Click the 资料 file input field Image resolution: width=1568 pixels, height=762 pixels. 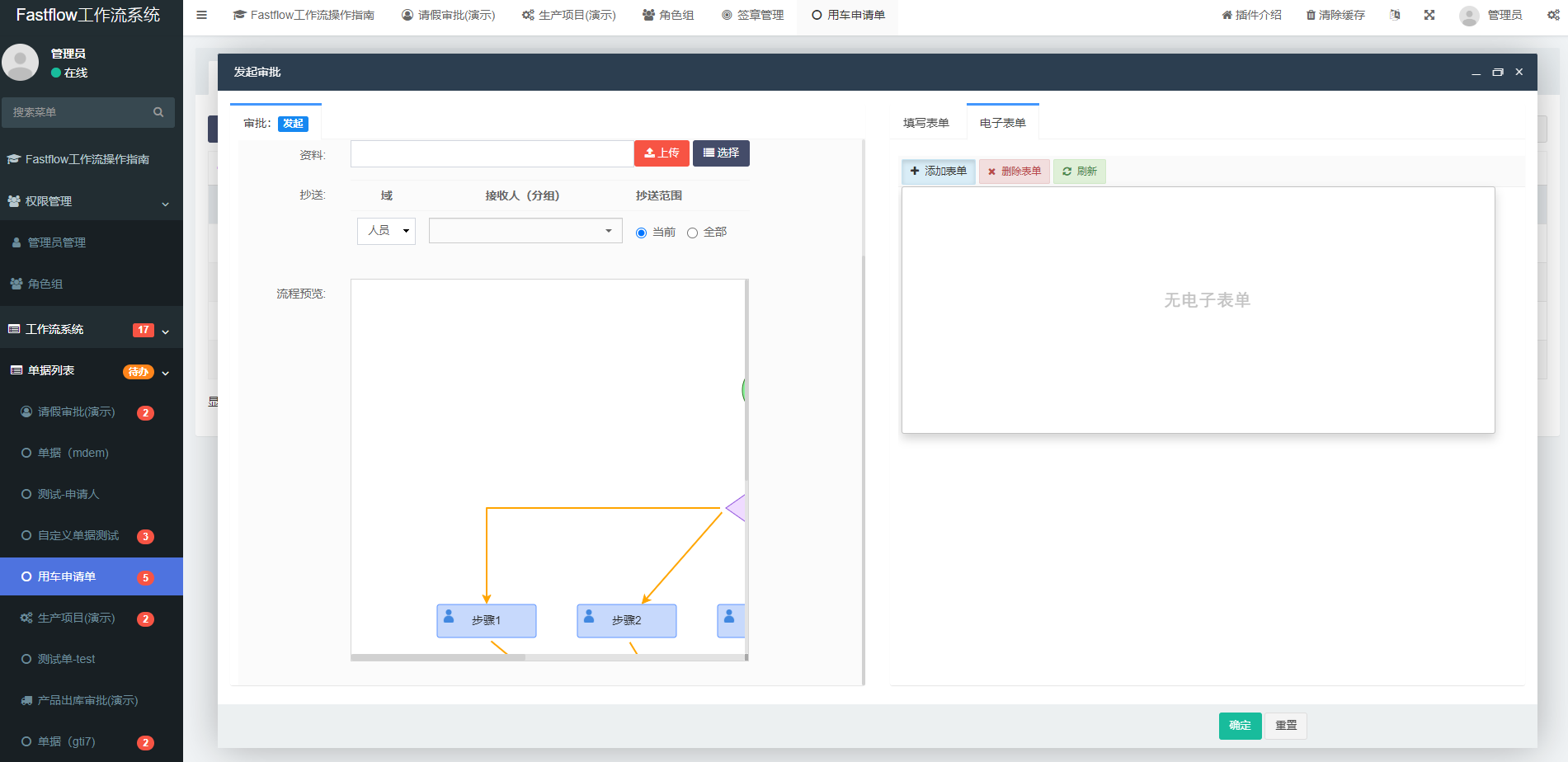pos(492,153)
